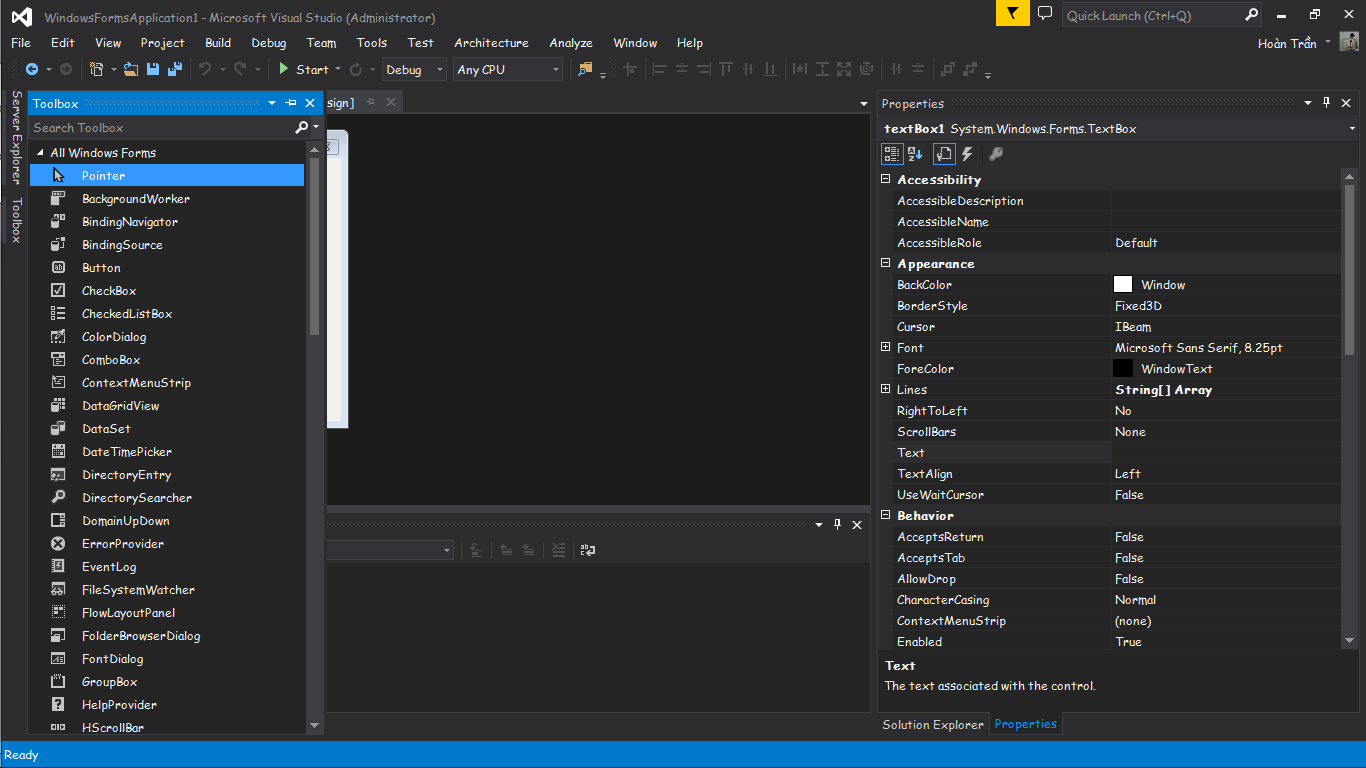
Task: Collapse the Behavior property category
Action: pos(885,515)
